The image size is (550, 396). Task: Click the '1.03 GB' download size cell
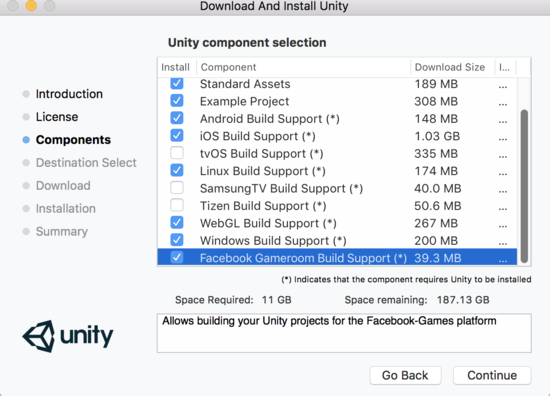[437, 136]
